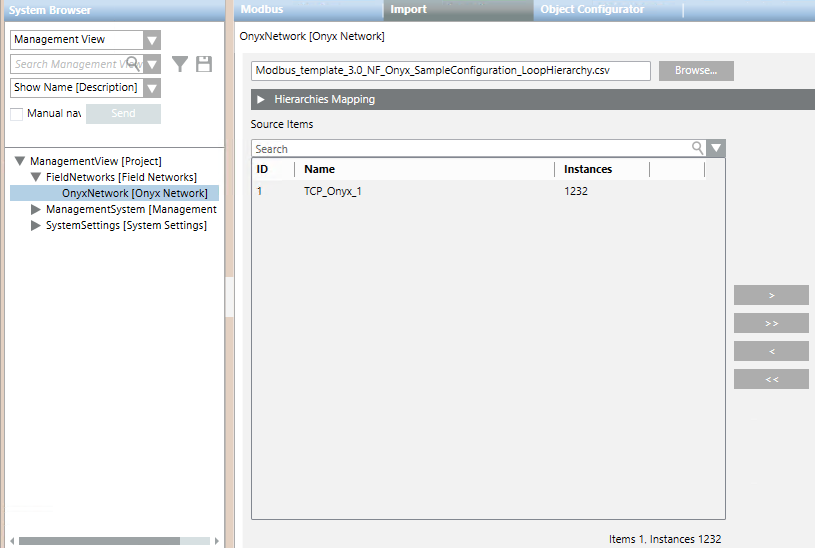The width and height of the screenshot is (815, 548).
Task: Open the Management View dropdown
Action: (x=151, y=40)
